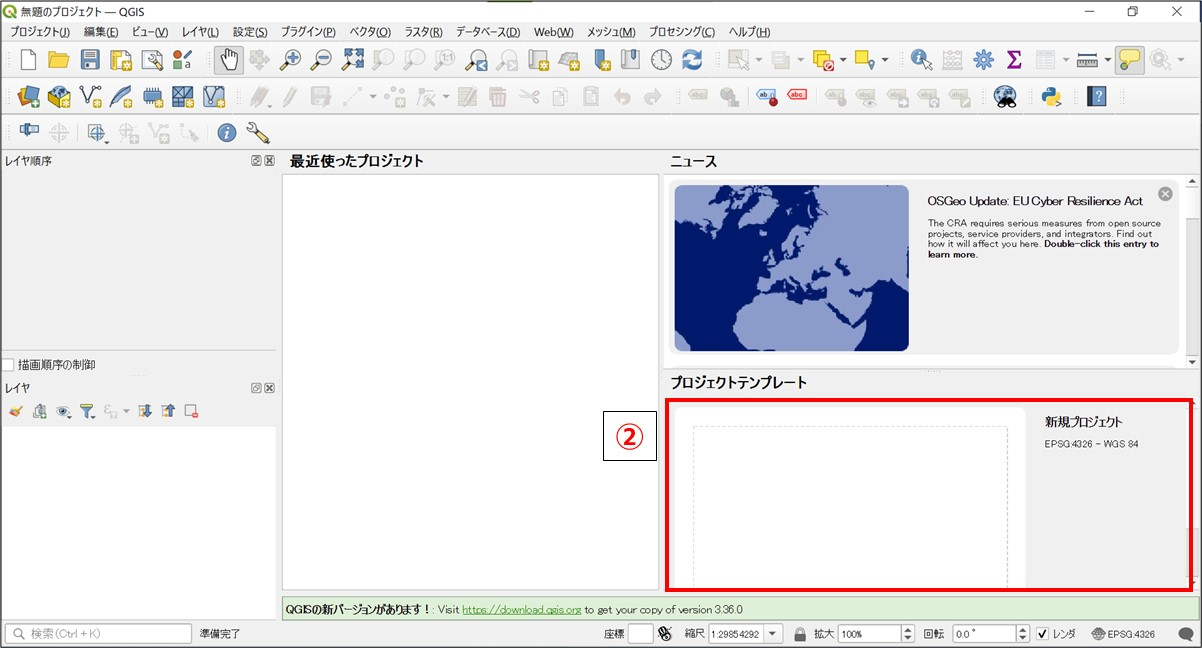Click the New GeoPackage Layer icon

pos(59,97)
